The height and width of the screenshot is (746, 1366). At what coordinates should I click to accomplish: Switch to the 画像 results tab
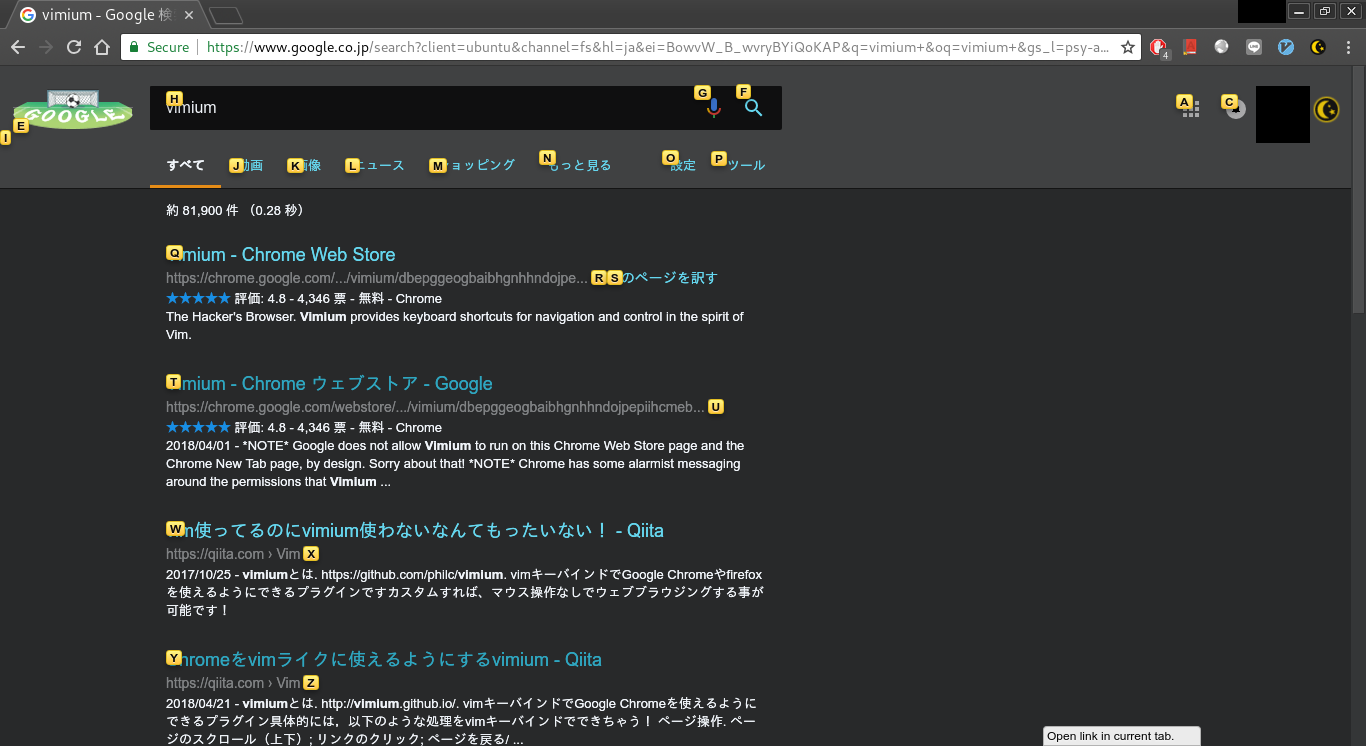tap(306, 165)
